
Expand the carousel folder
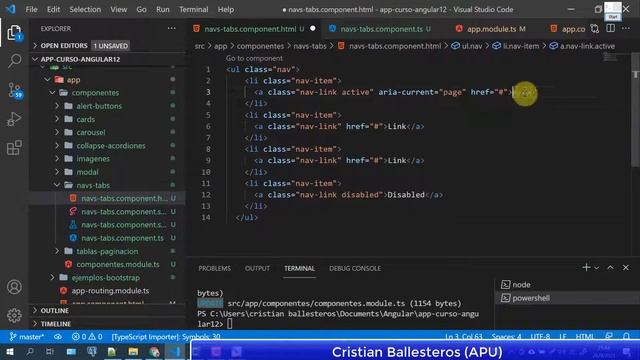57,132
